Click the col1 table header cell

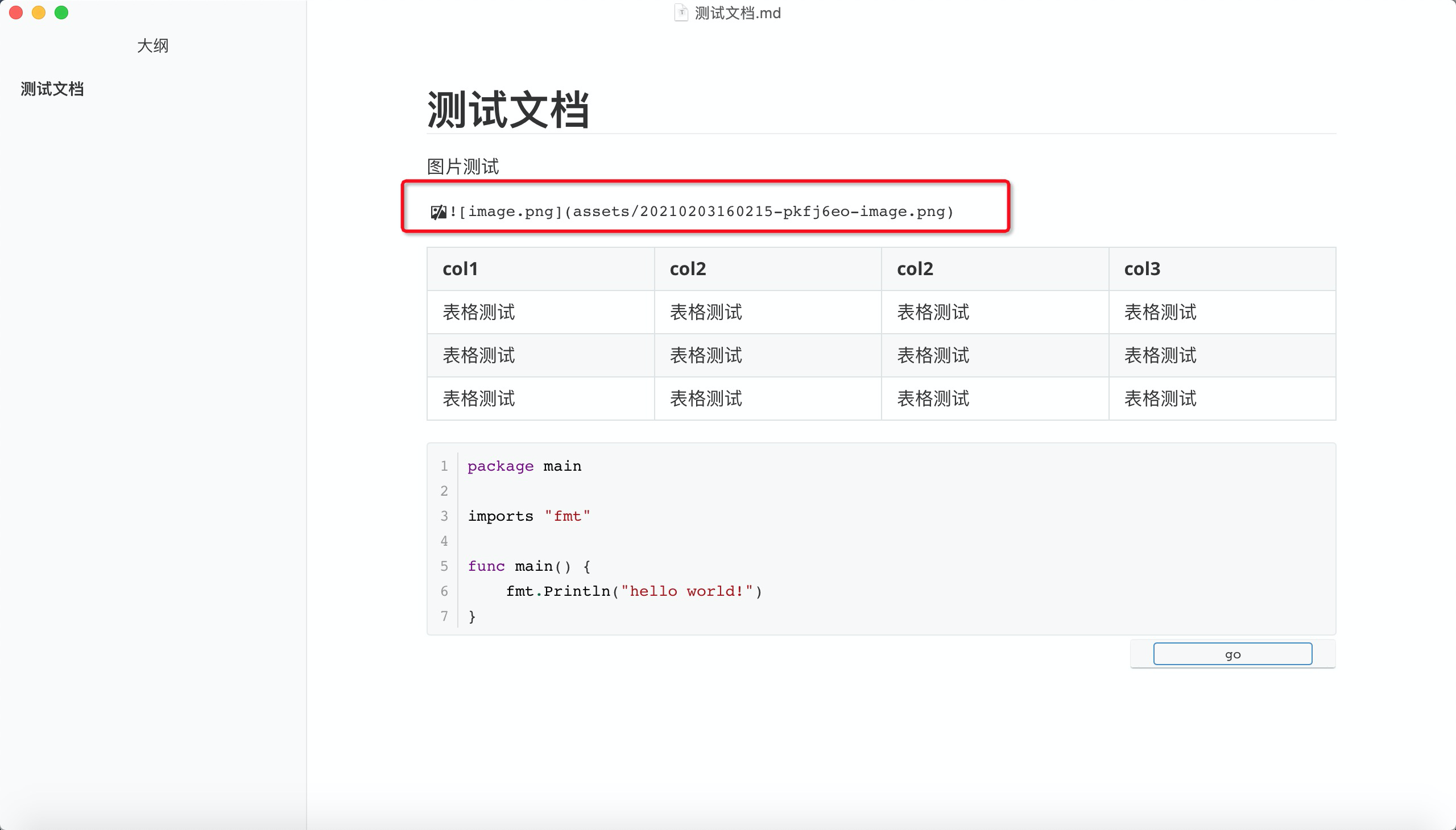(x=541, y=269)
